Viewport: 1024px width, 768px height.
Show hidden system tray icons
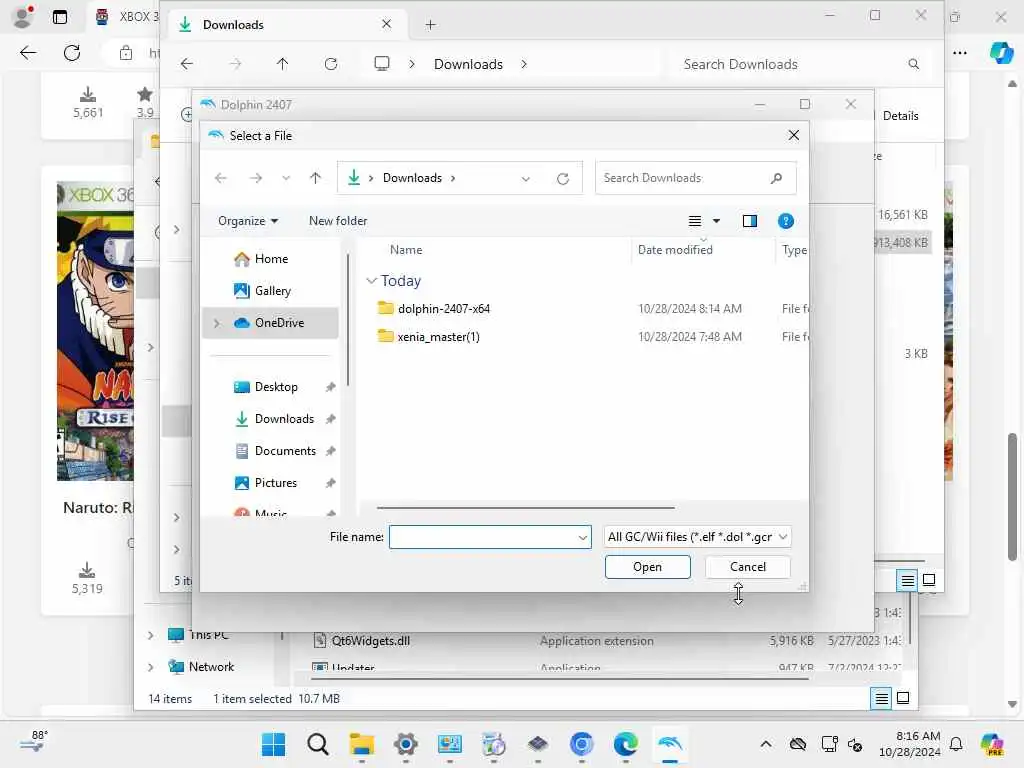pos(765,744)
